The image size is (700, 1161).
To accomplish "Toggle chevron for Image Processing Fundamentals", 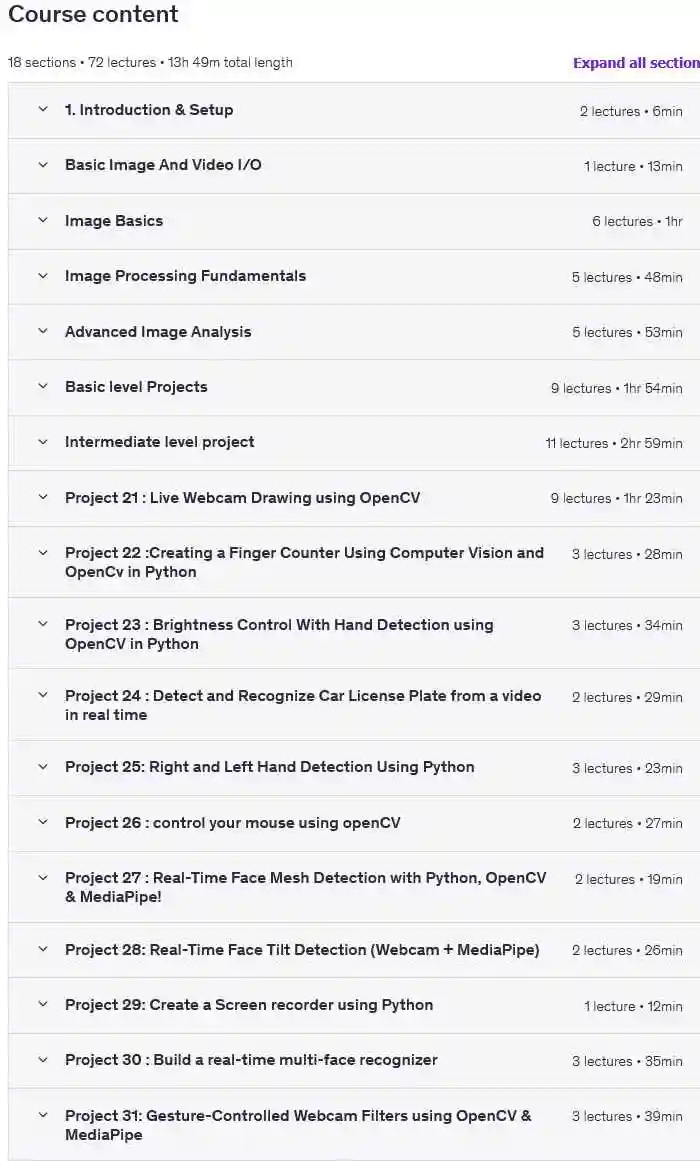I will click(43, 276).
